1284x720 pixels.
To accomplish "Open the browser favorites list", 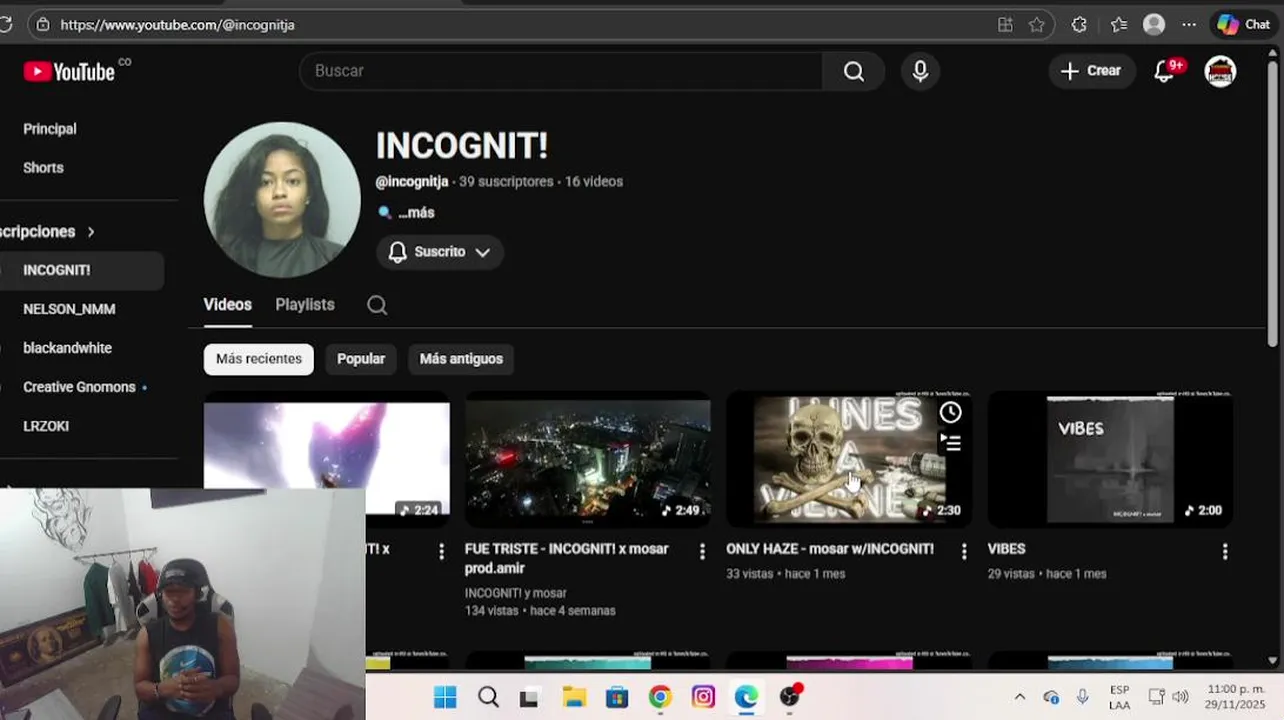I will (1118, 24).
